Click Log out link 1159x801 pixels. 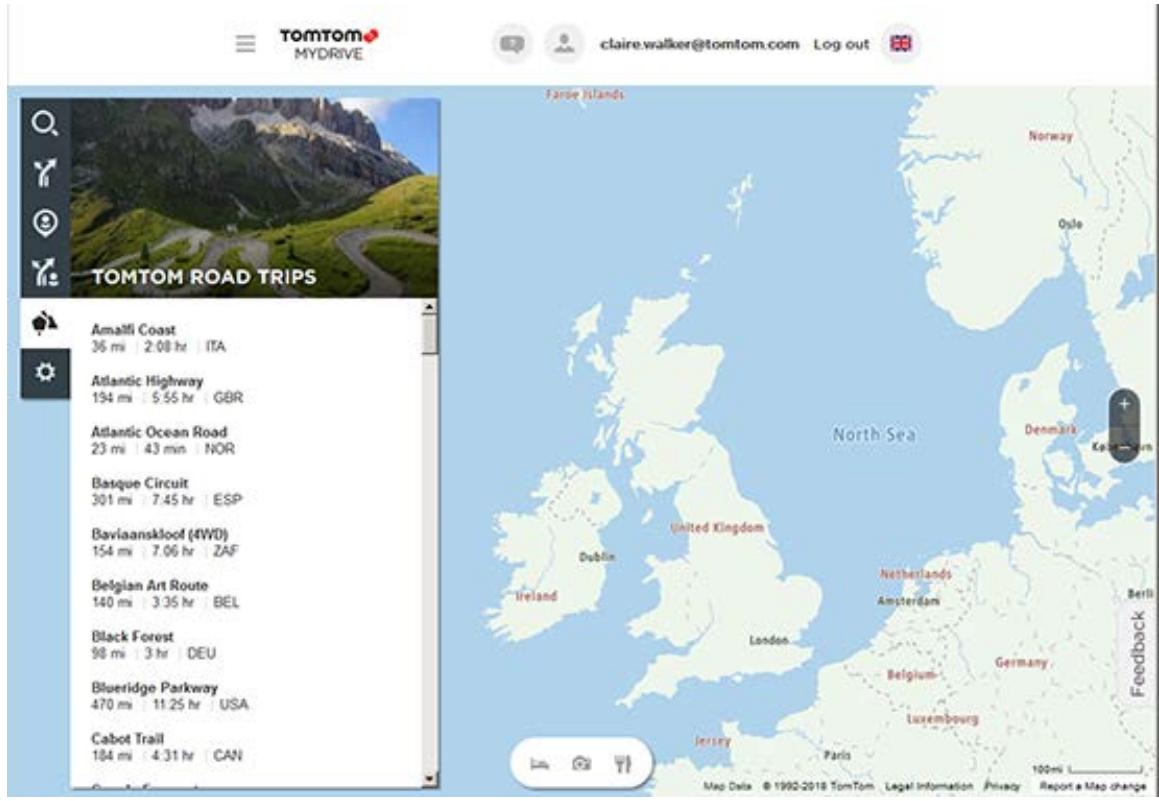[841, 44]
